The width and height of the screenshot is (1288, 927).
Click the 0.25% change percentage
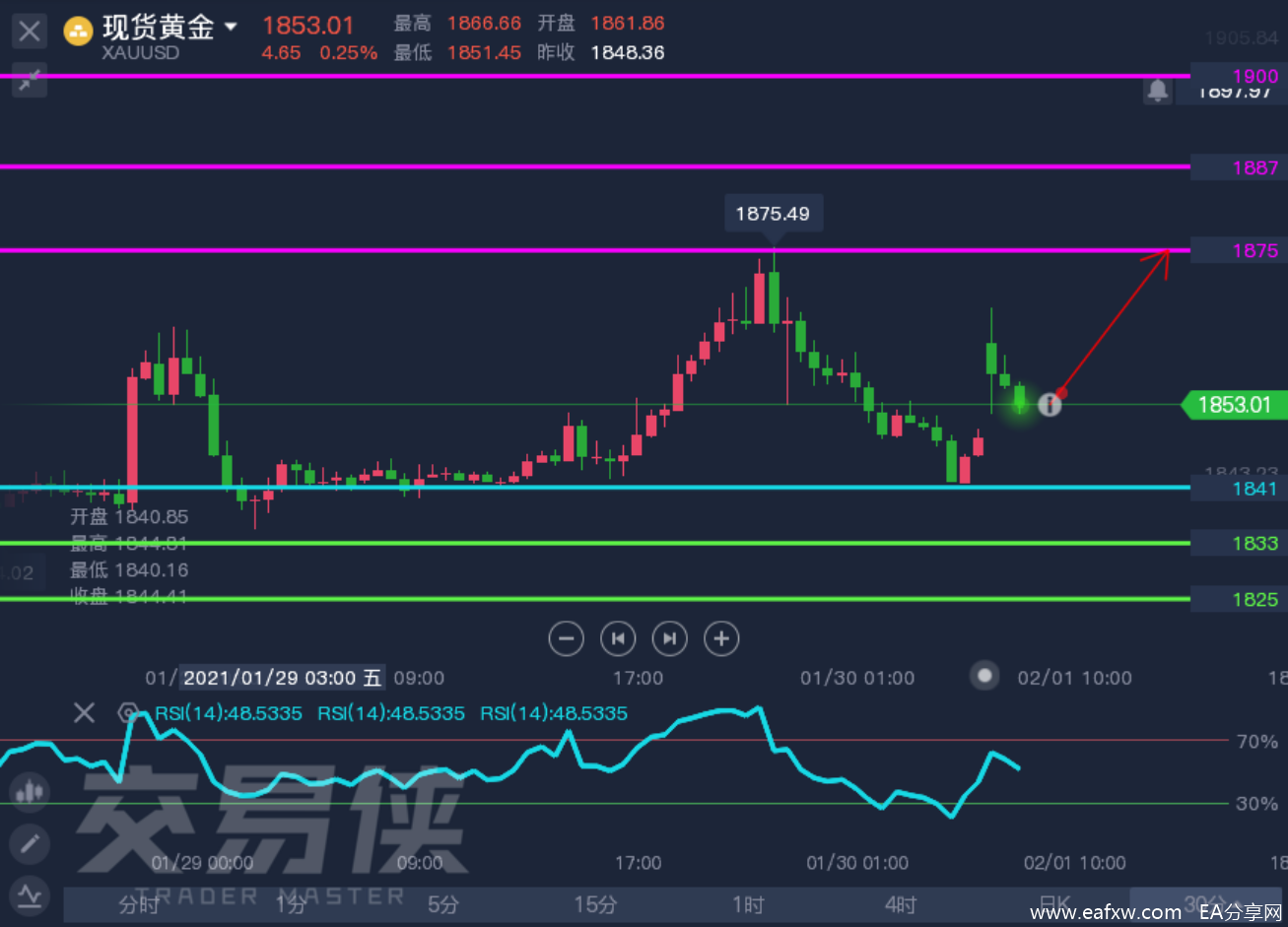[x=348, y=53]
